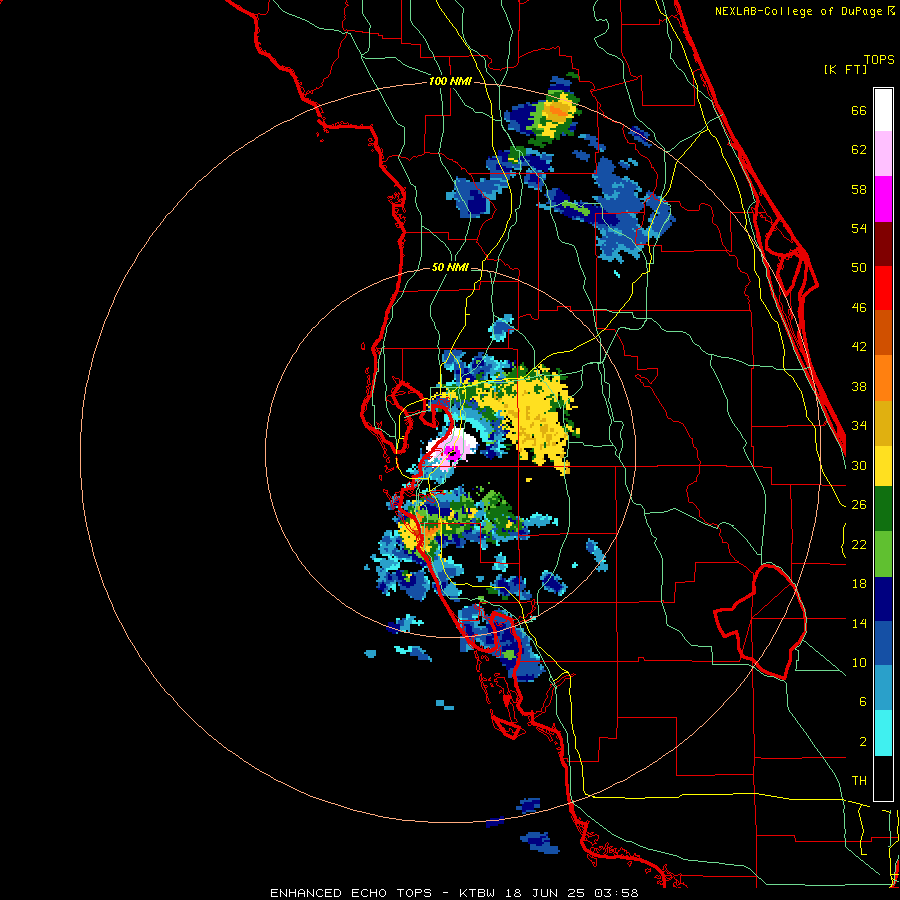Click the 26 legend value
900x900 pixels.
[859, 505]
